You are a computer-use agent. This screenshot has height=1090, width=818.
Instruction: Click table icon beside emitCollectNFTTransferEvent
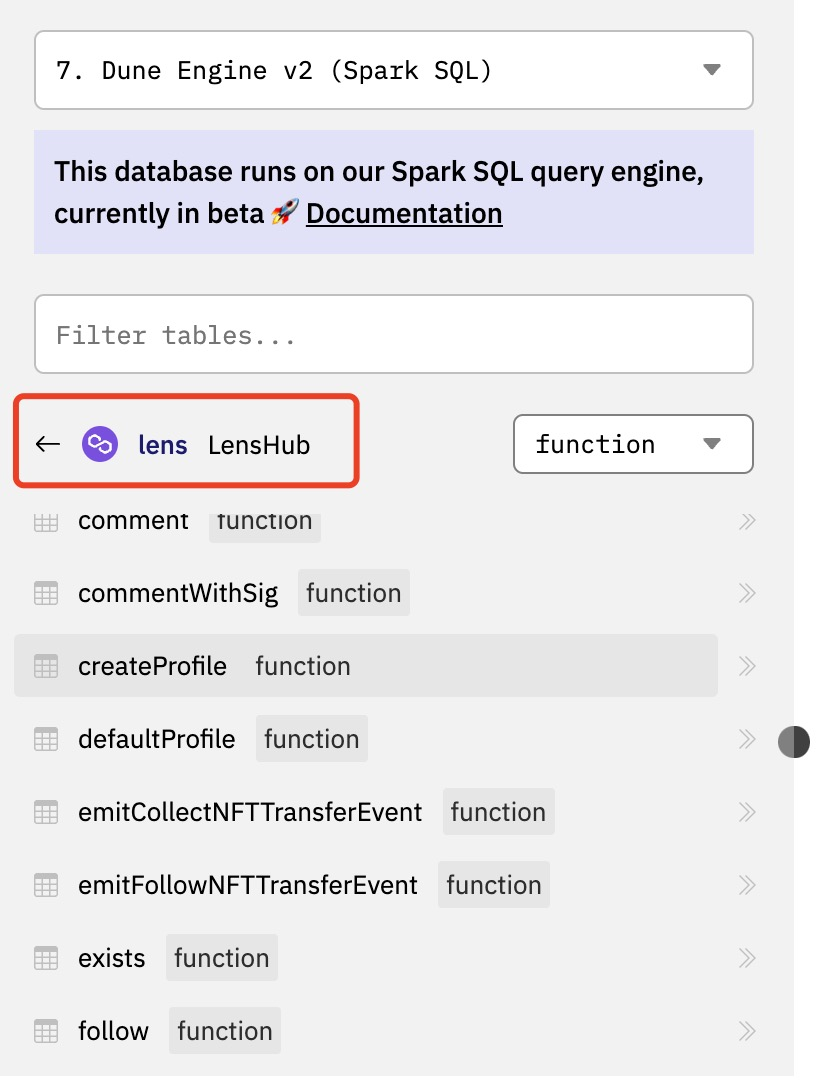[x=46, y=812]
